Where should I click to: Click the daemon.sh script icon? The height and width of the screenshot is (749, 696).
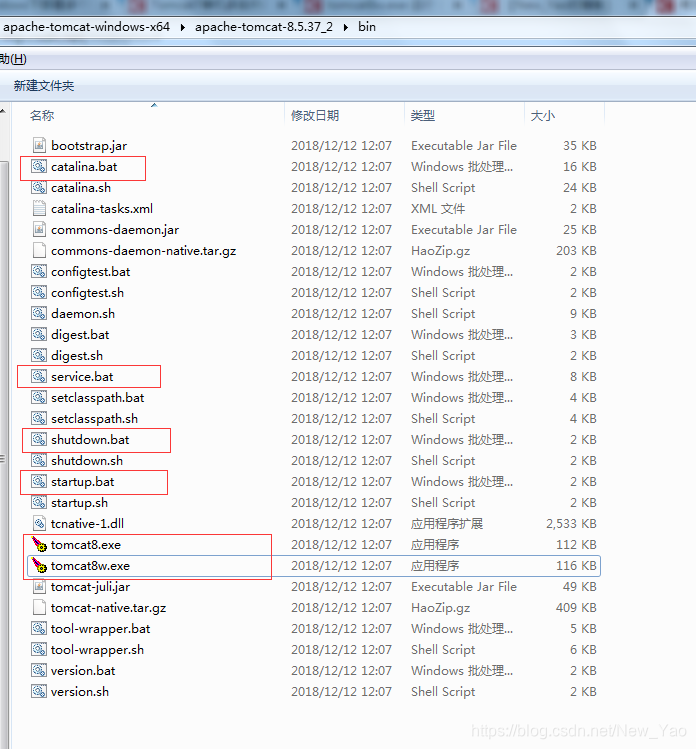(x=39, y=313)
